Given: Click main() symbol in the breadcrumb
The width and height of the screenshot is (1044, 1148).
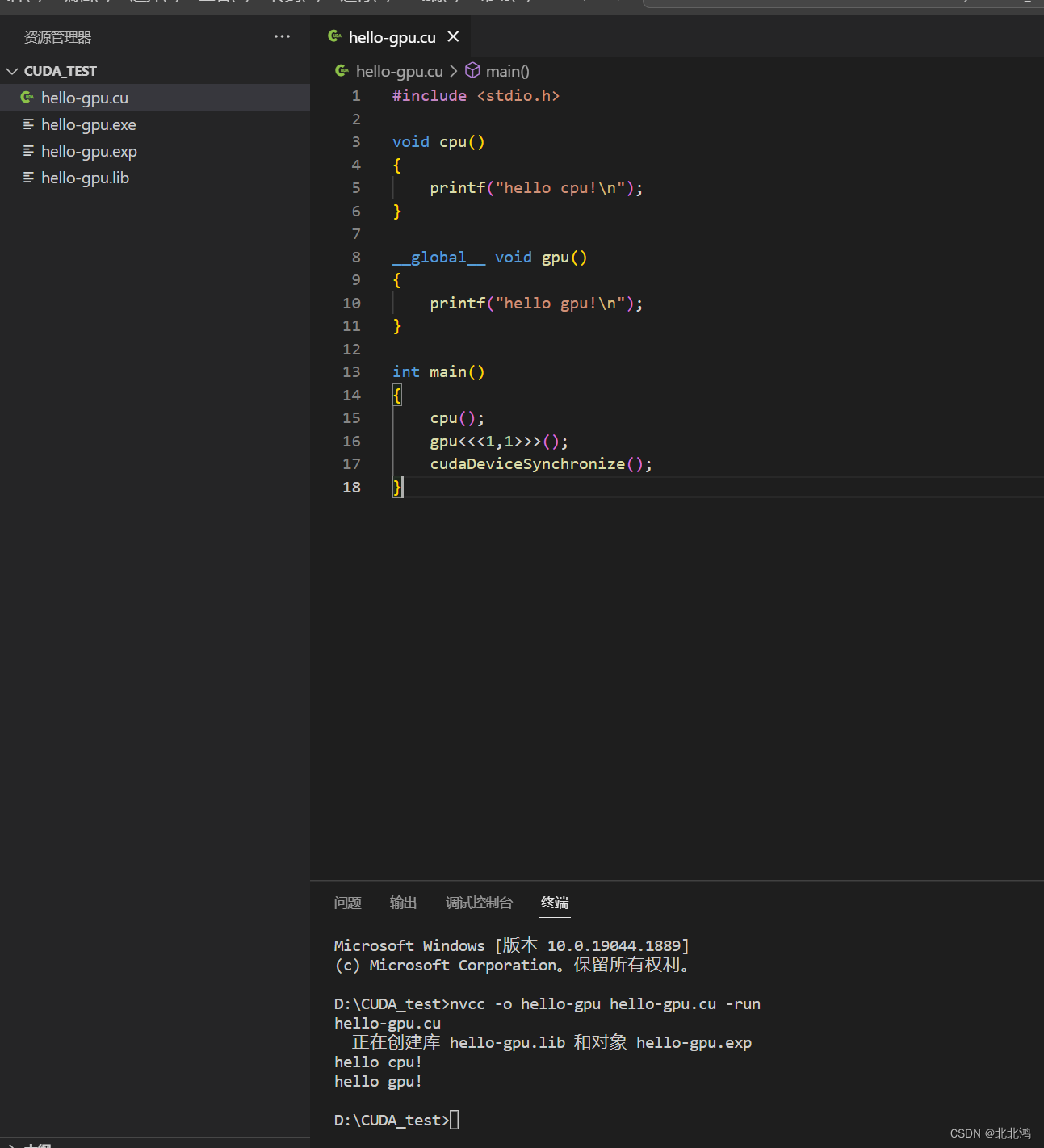Looking at the screenshot, I should point(508,71).
